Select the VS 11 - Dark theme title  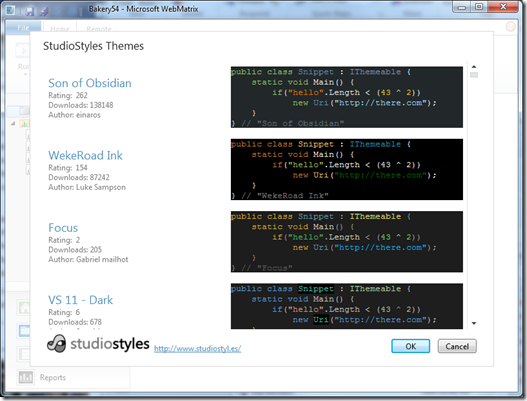coord(80,300)
